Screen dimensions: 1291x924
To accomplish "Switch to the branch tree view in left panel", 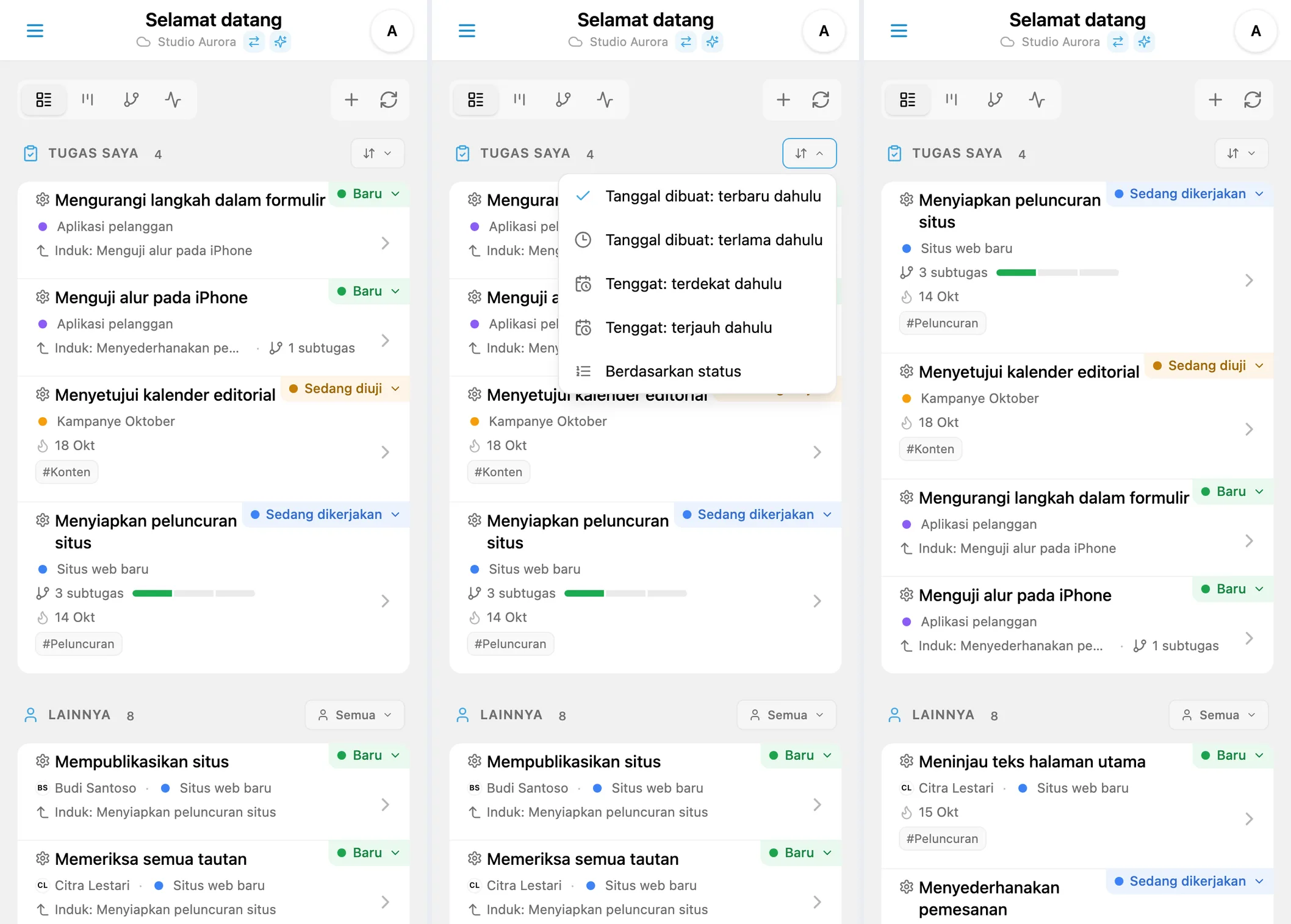I will point(131,99).
